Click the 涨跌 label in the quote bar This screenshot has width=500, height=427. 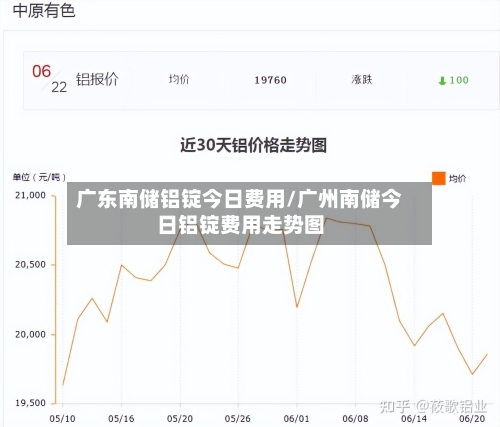pyautogui.click(x=362, y=79)
